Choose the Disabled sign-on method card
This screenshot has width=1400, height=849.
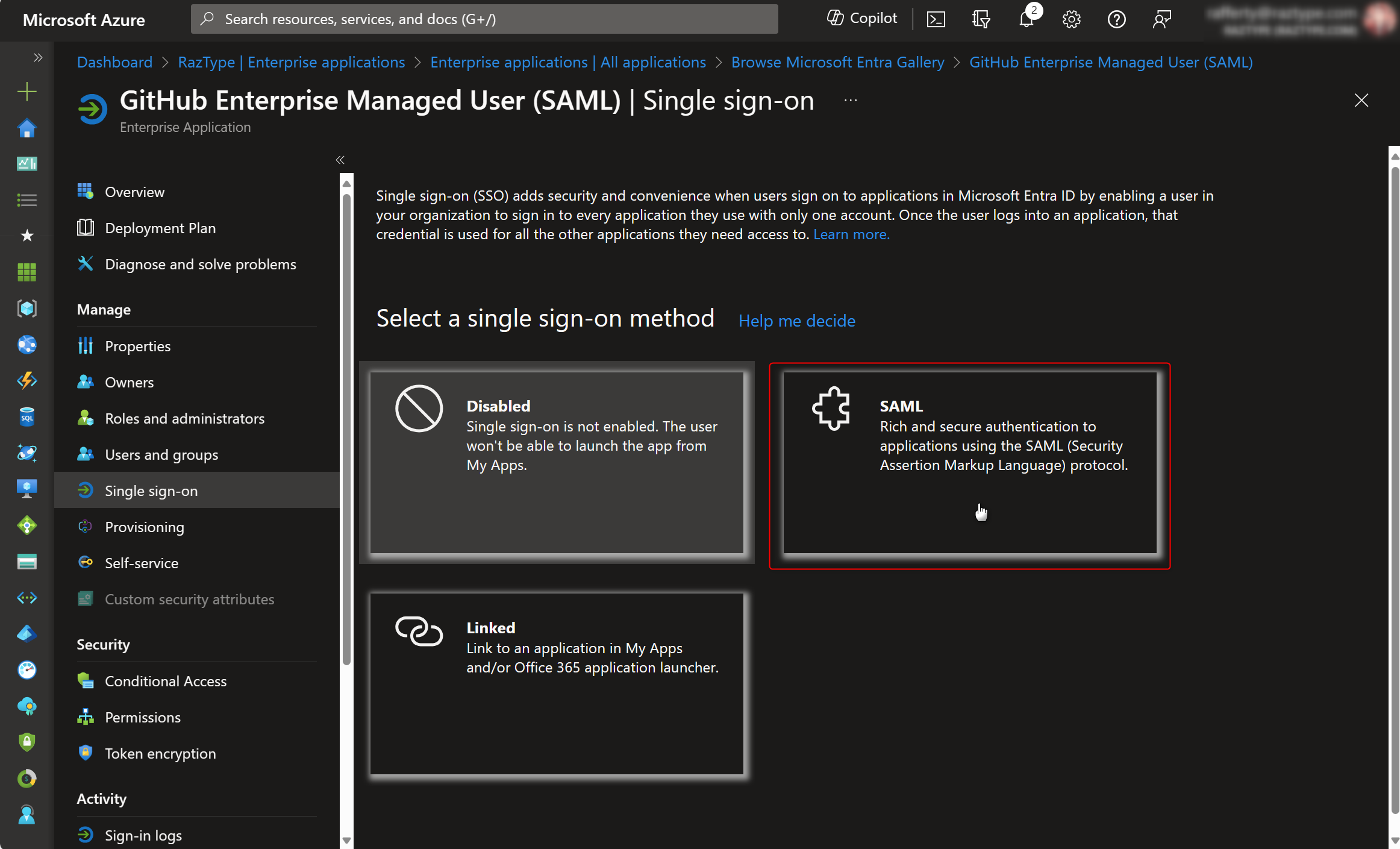556,462
